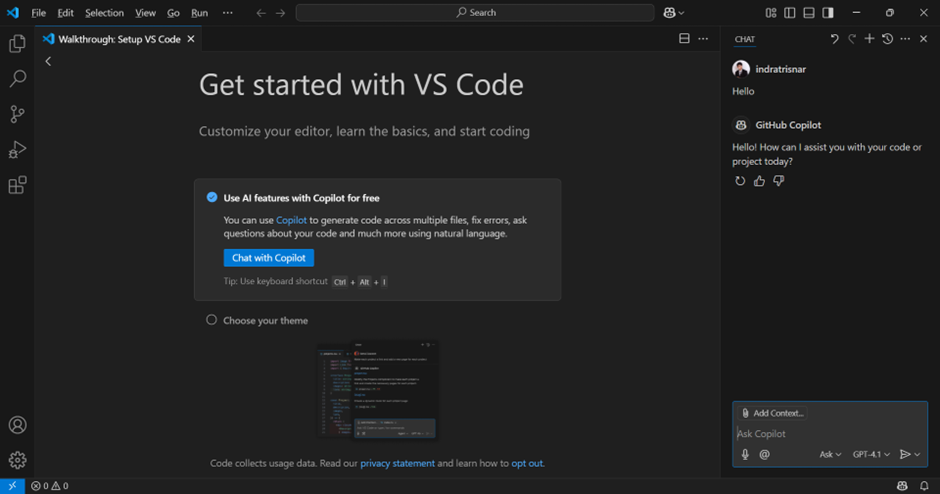Close the chat panel
Viewport: 940px width, 494px height.
pyautogui.click(x=923, y=39)
